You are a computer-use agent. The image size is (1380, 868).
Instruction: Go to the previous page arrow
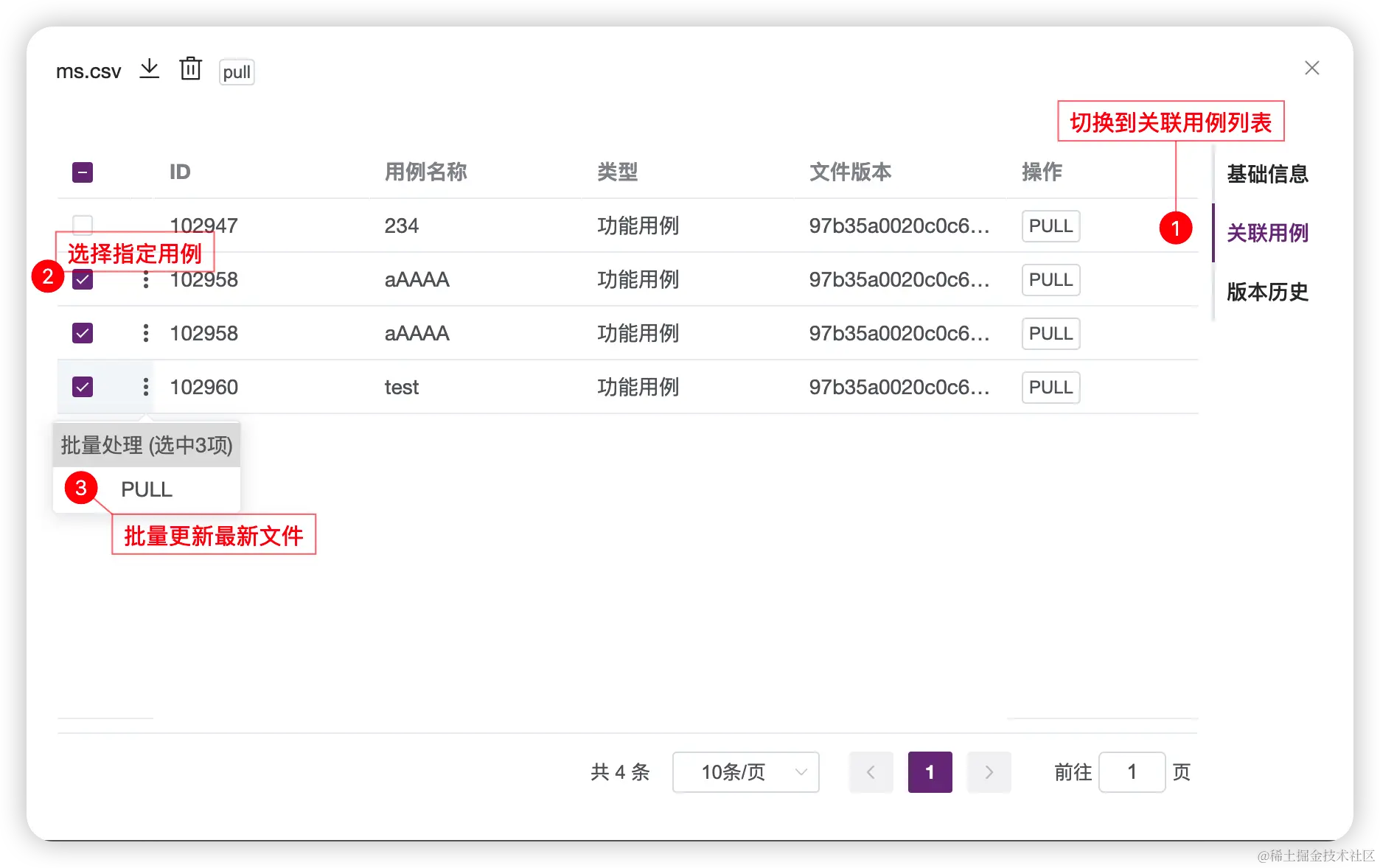tap(871, 771)
